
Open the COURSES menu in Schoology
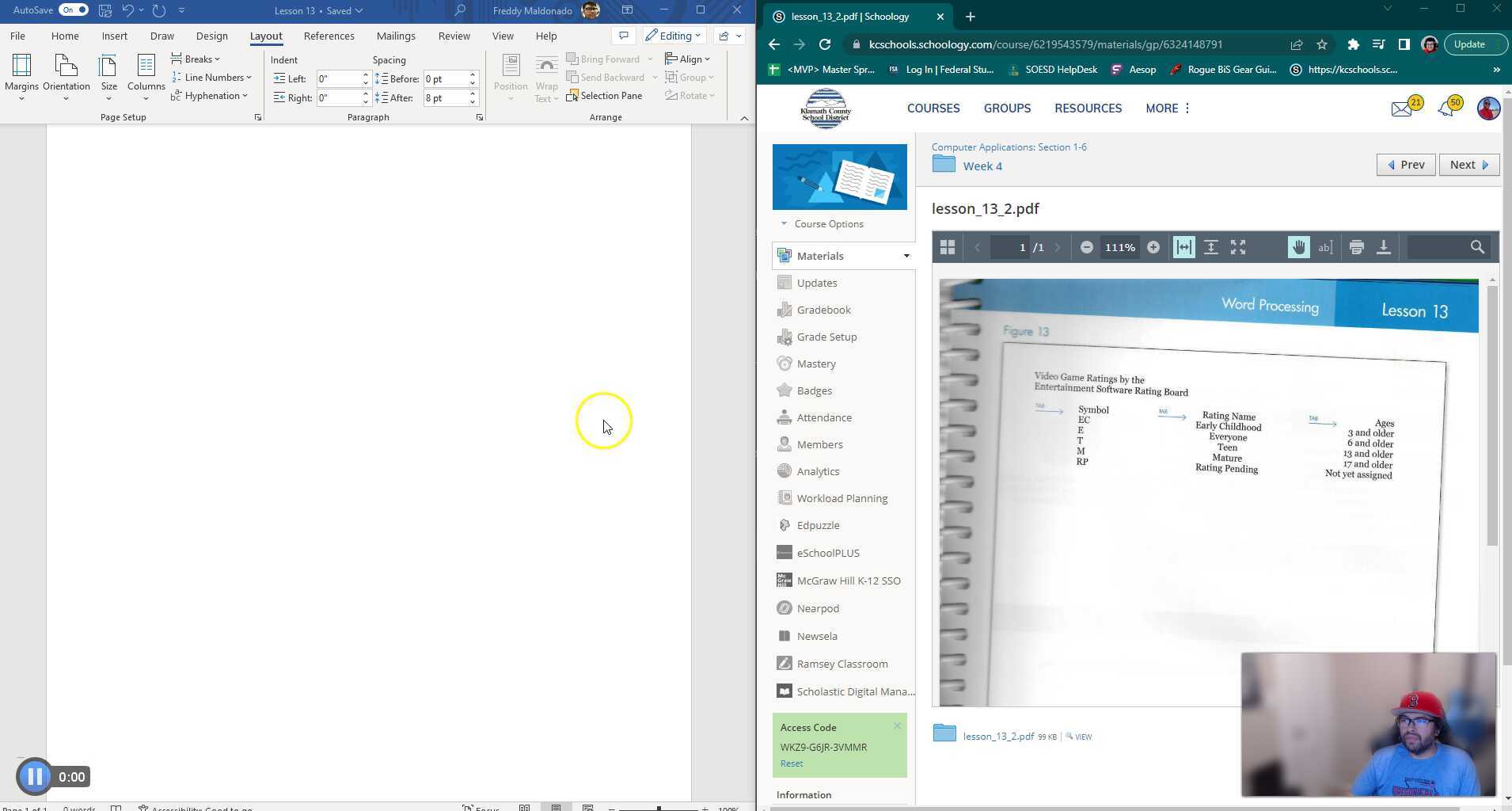[933, 109]
